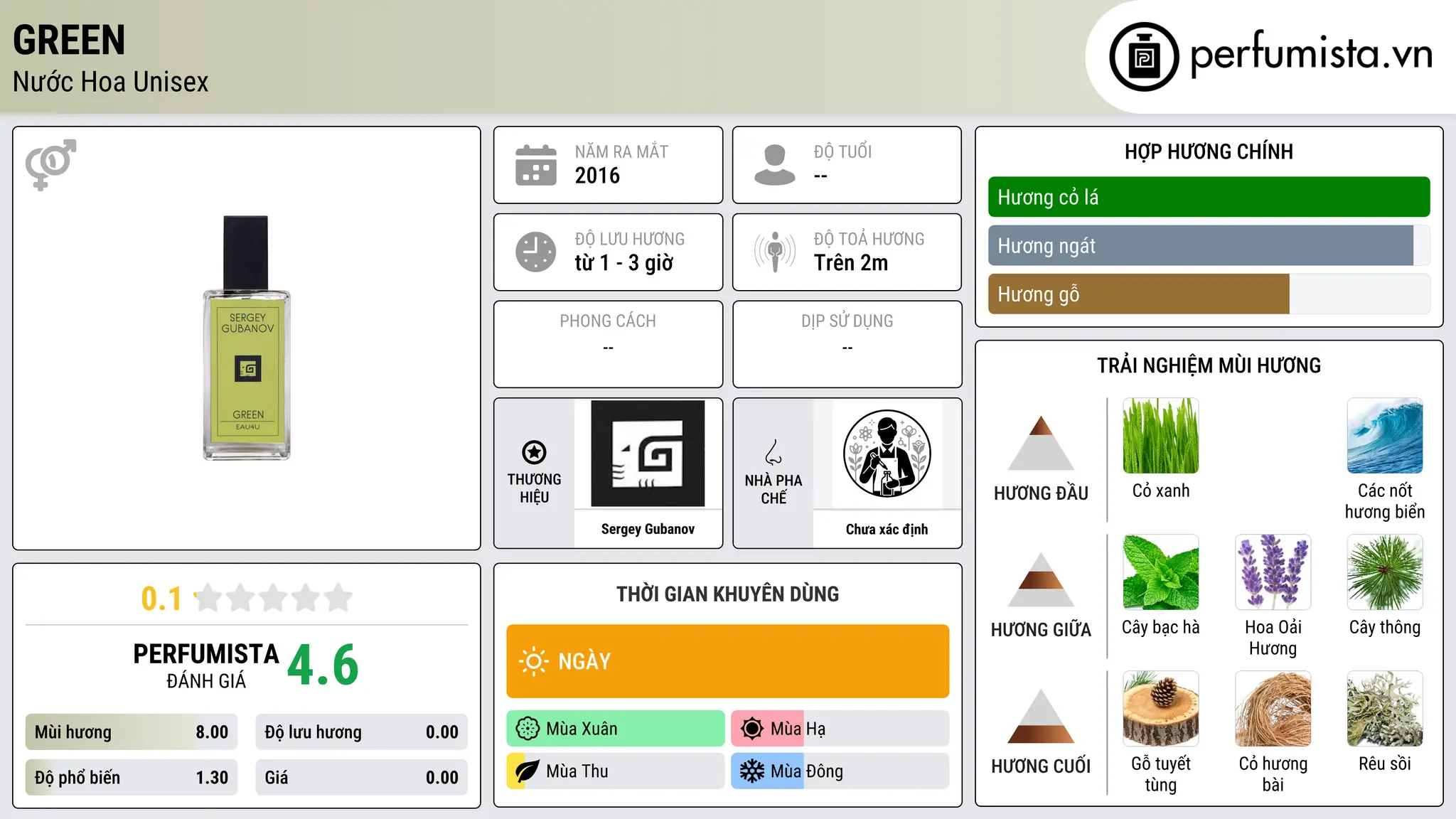Click the star rating row next to 0.1
The image size is (1456, 819).
273,598
